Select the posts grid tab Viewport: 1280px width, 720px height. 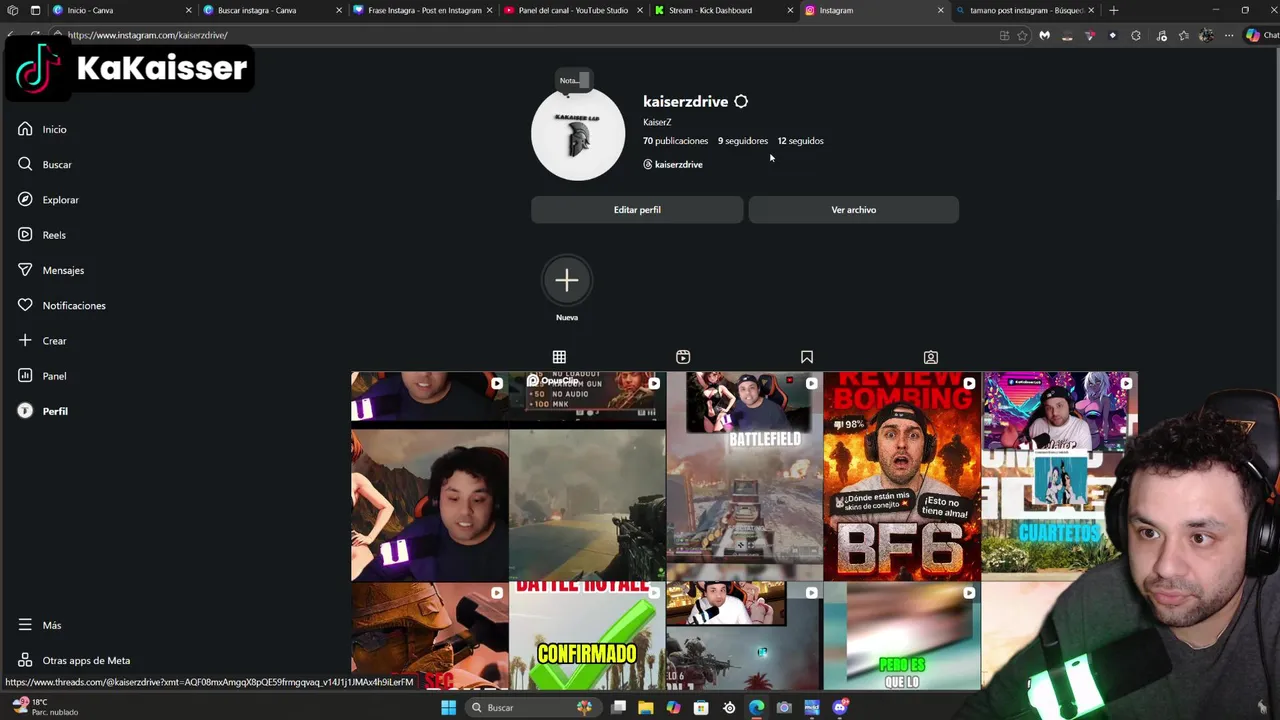click(x=559, y=357)
